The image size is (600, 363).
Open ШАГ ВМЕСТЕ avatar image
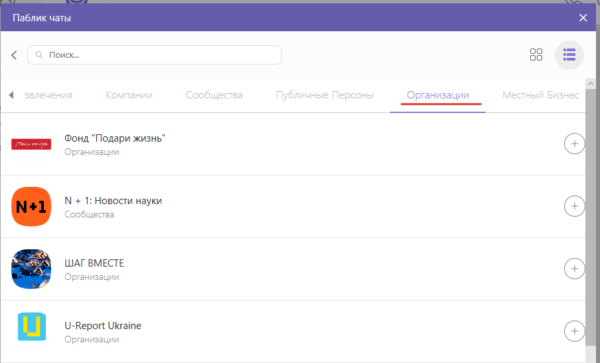pos(31,269)
